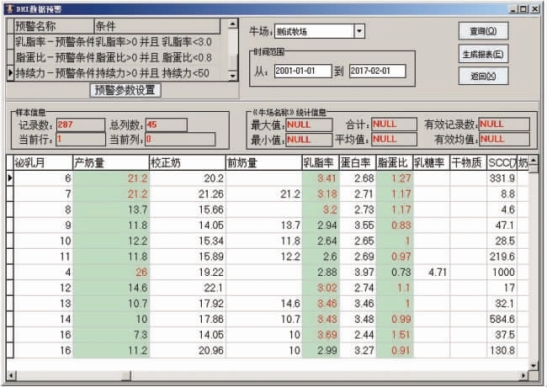Viewport: 547px width, 387px height.
Task: Open 预警参数设置 warning parameter settings
Action: 125,90
